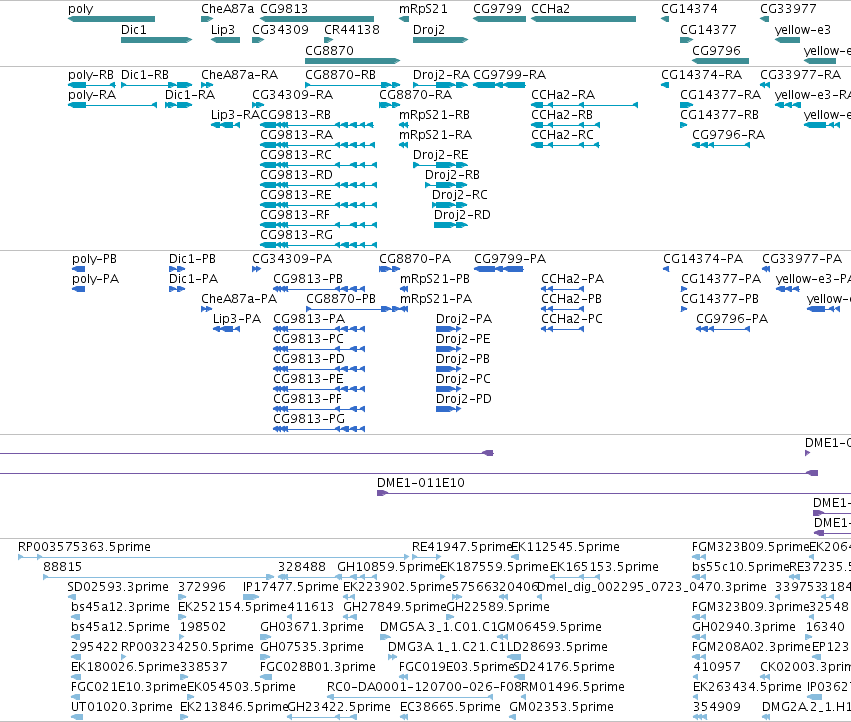Select EST feature 88815

click(158, 577)
